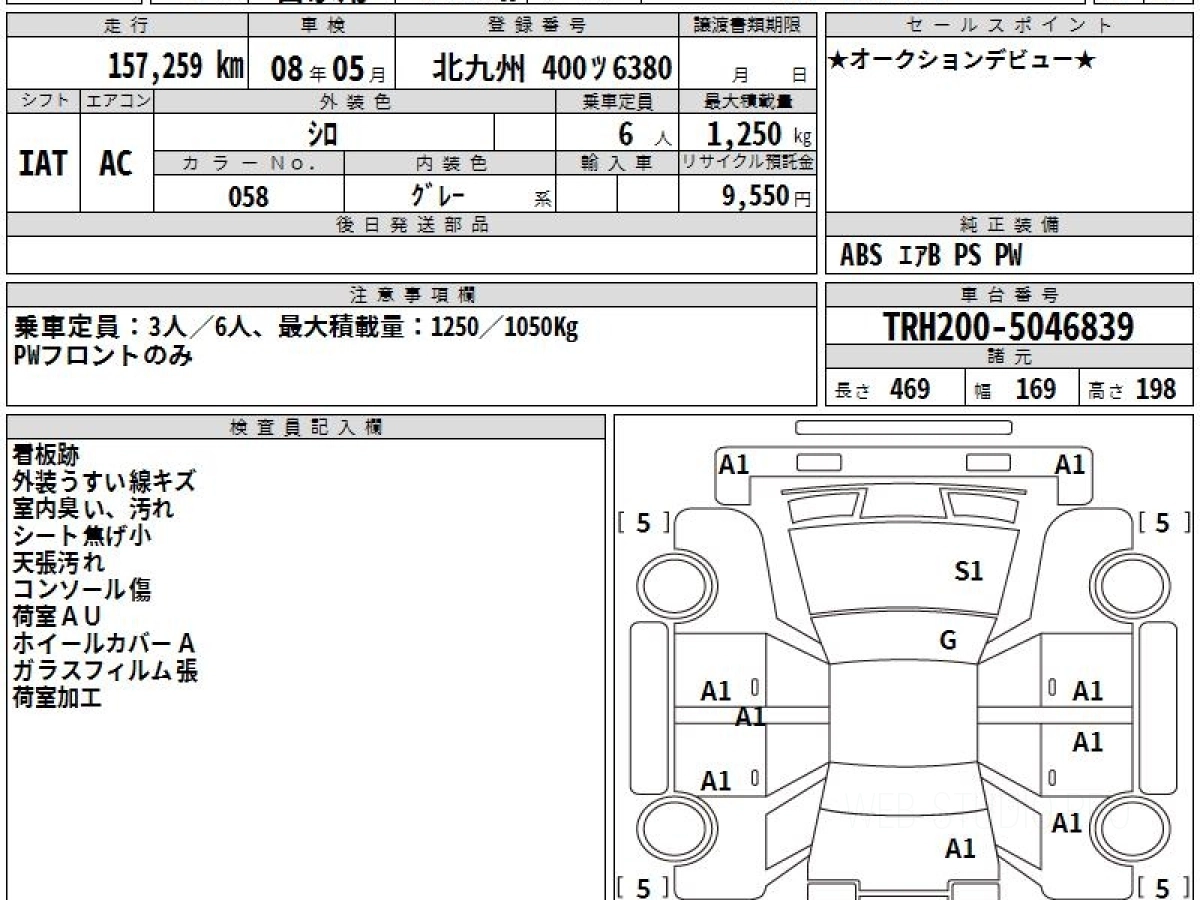
Task: Select the registration number 北九州 400ツ6380
Action: click(552, 68)
